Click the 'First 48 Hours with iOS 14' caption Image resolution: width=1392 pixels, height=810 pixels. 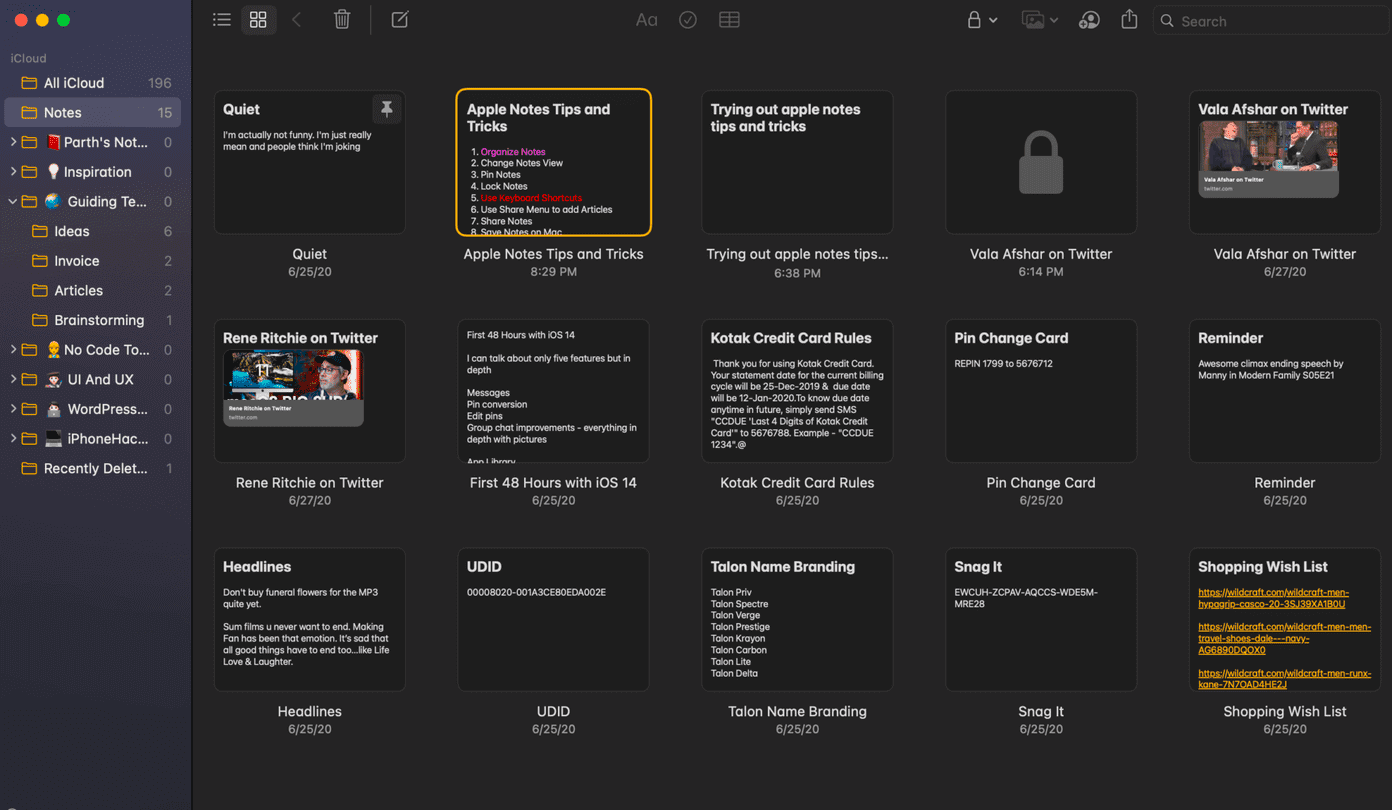click(x=553, y=482)
